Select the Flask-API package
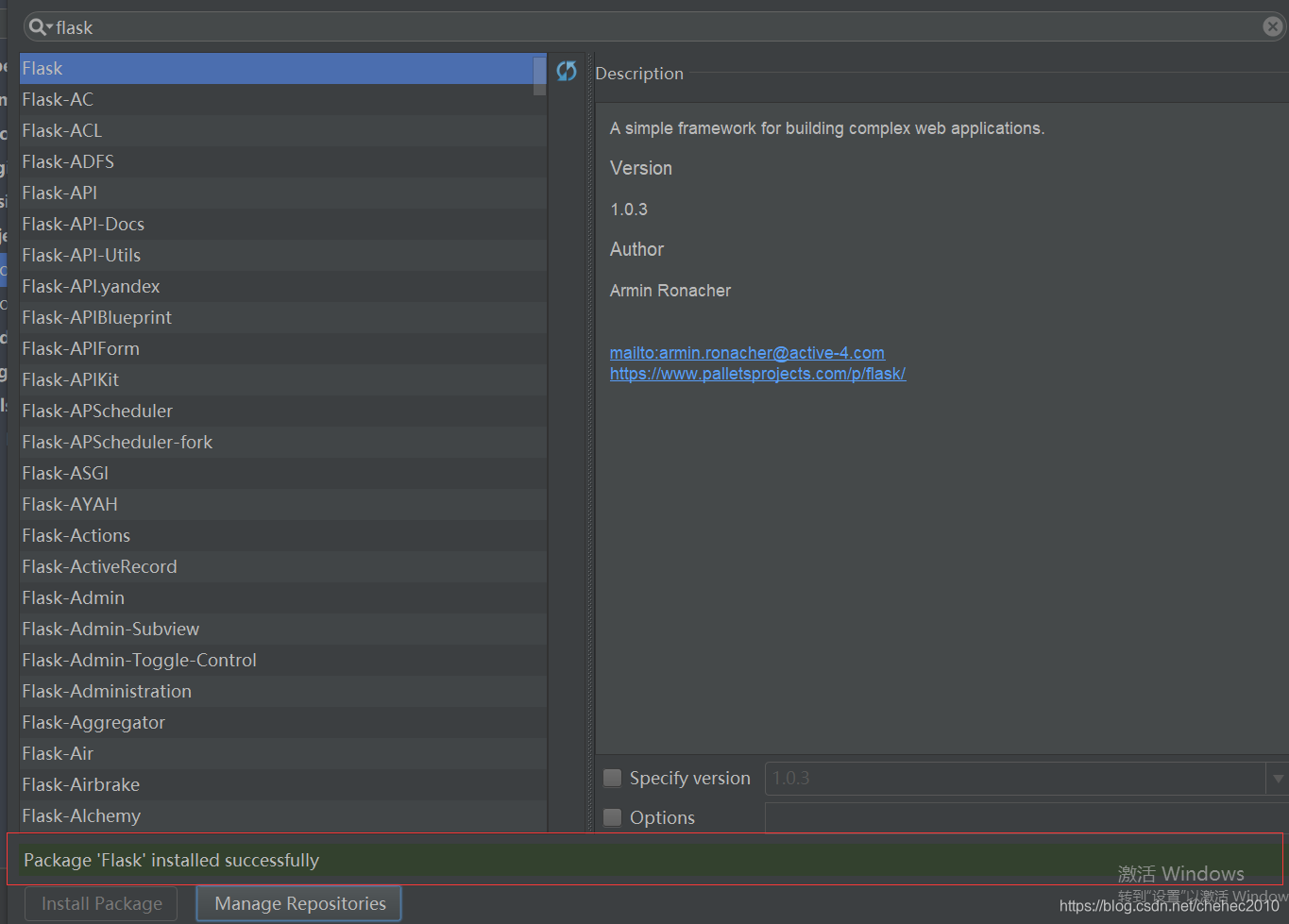The image size is (1289, 924). tap(282, 193)
